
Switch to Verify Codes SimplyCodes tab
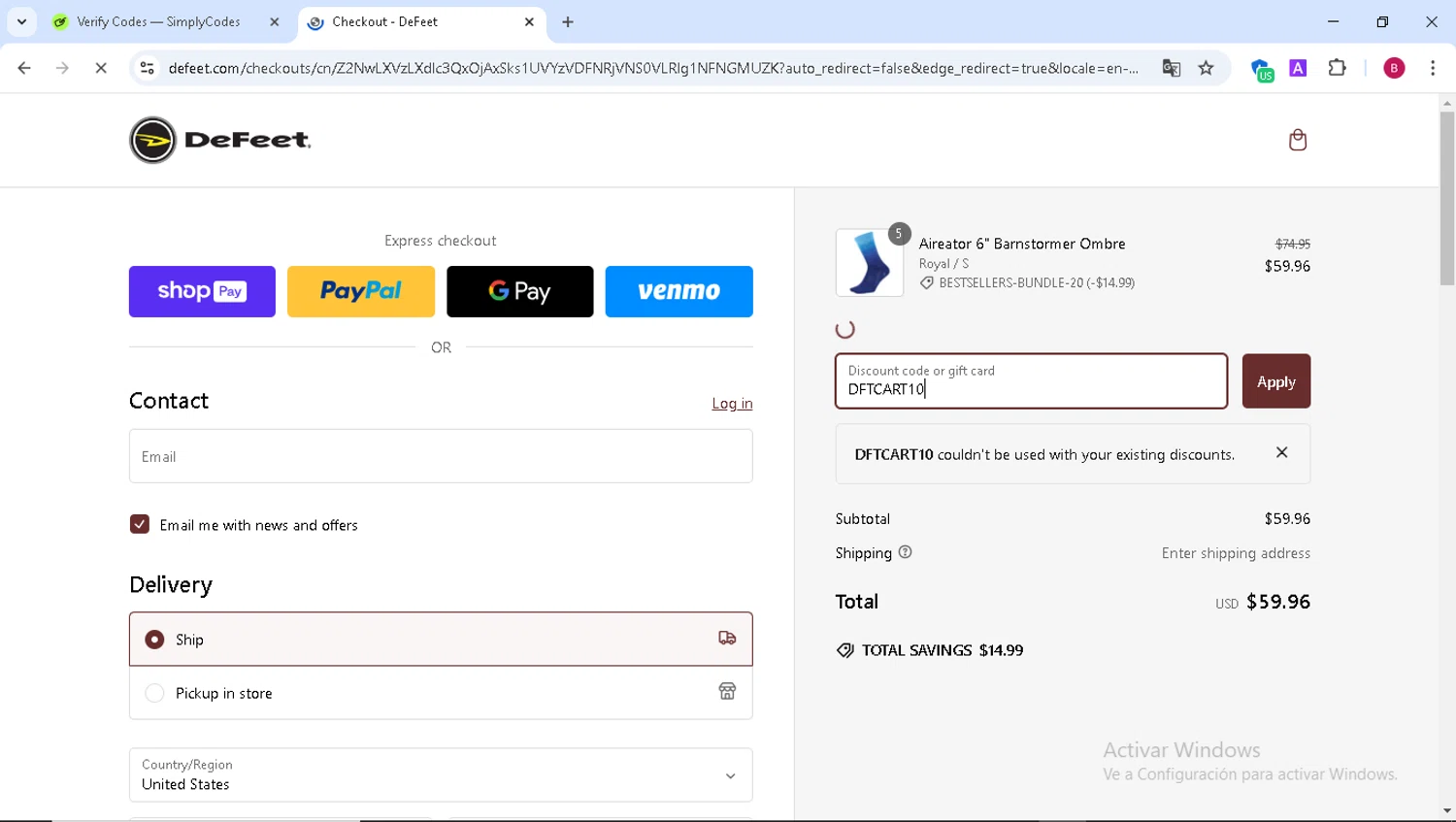tap(165, 21)
